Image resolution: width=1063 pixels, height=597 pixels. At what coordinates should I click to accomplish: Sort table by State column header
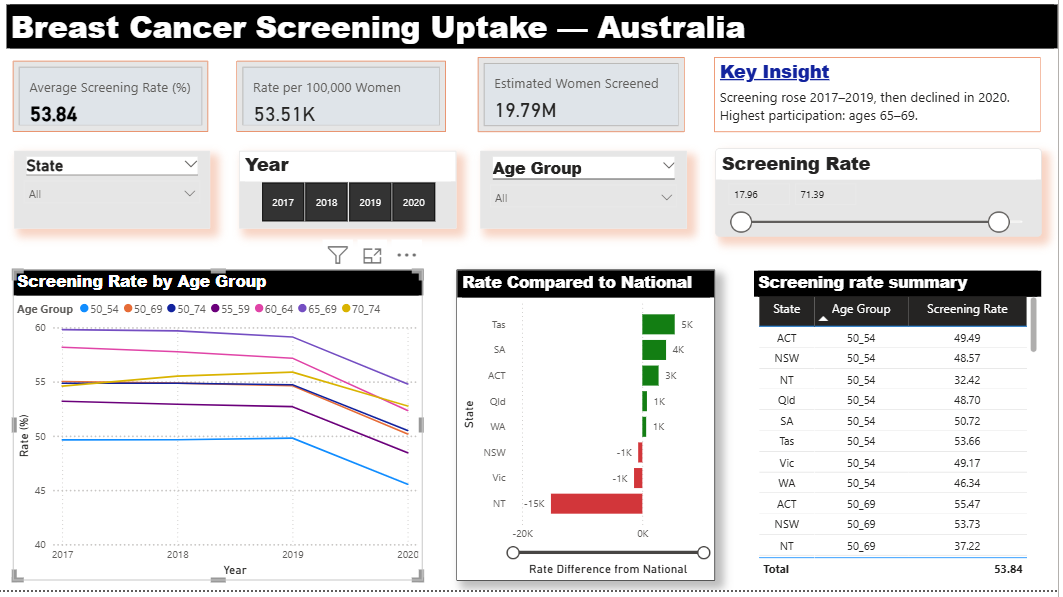pyautogui.click(x=786, y=310)
